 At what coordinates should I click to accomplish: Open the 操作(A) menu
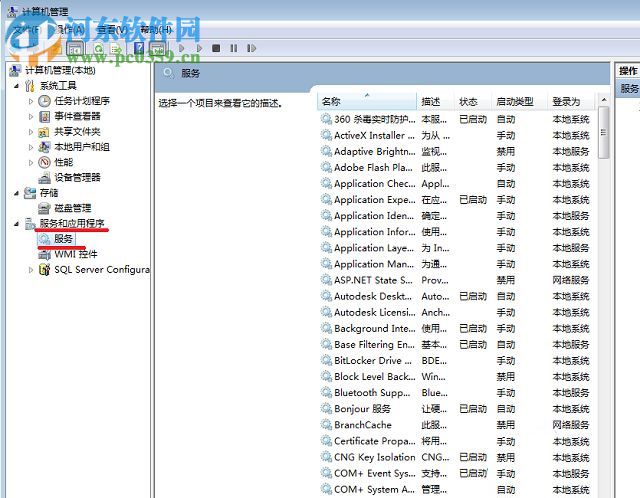pyautogui.click(x=71, y=29)
